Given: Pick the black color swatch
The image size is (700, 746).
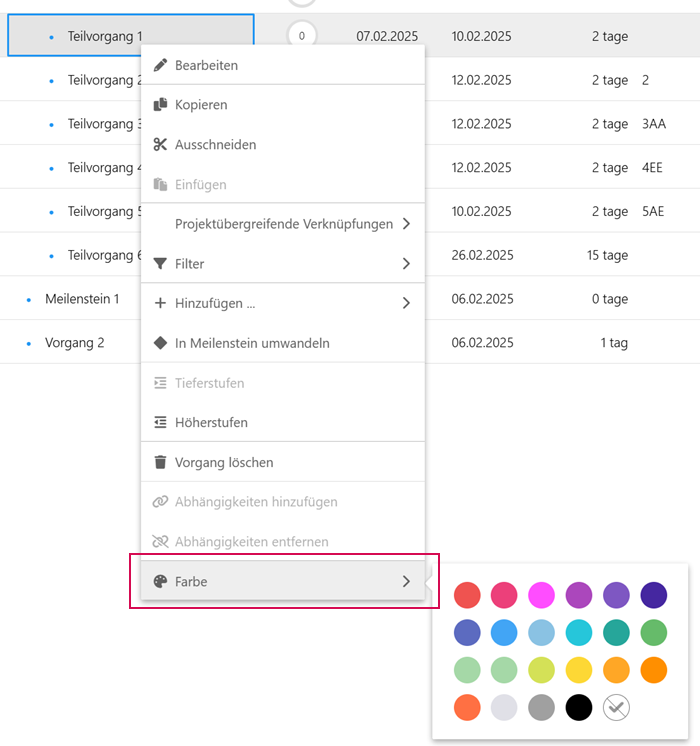Looking at the screenshot, I should coord(579,708).
